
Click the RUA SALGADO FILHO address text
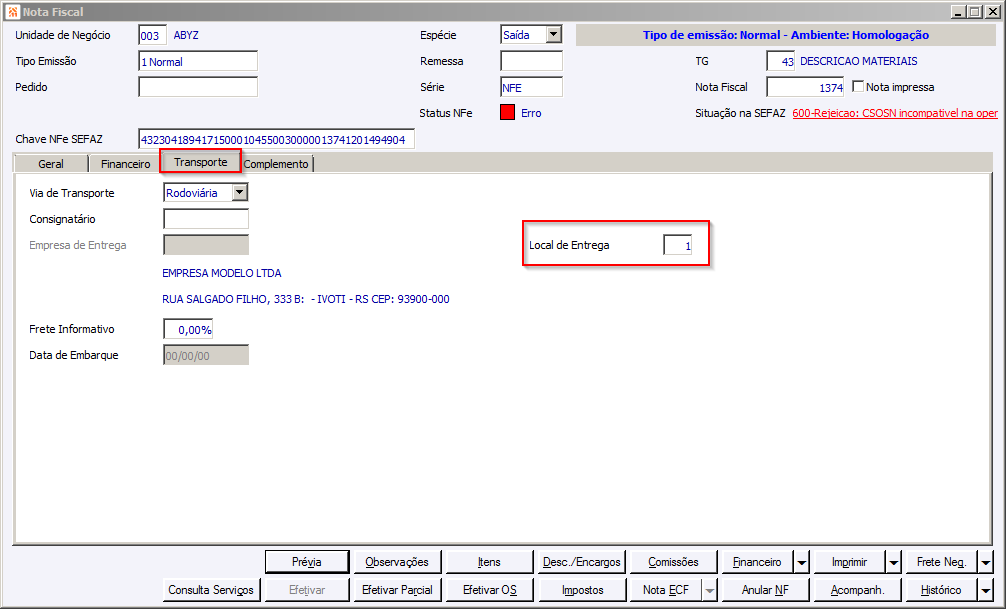pyautogui.click(x=305, y=299)
